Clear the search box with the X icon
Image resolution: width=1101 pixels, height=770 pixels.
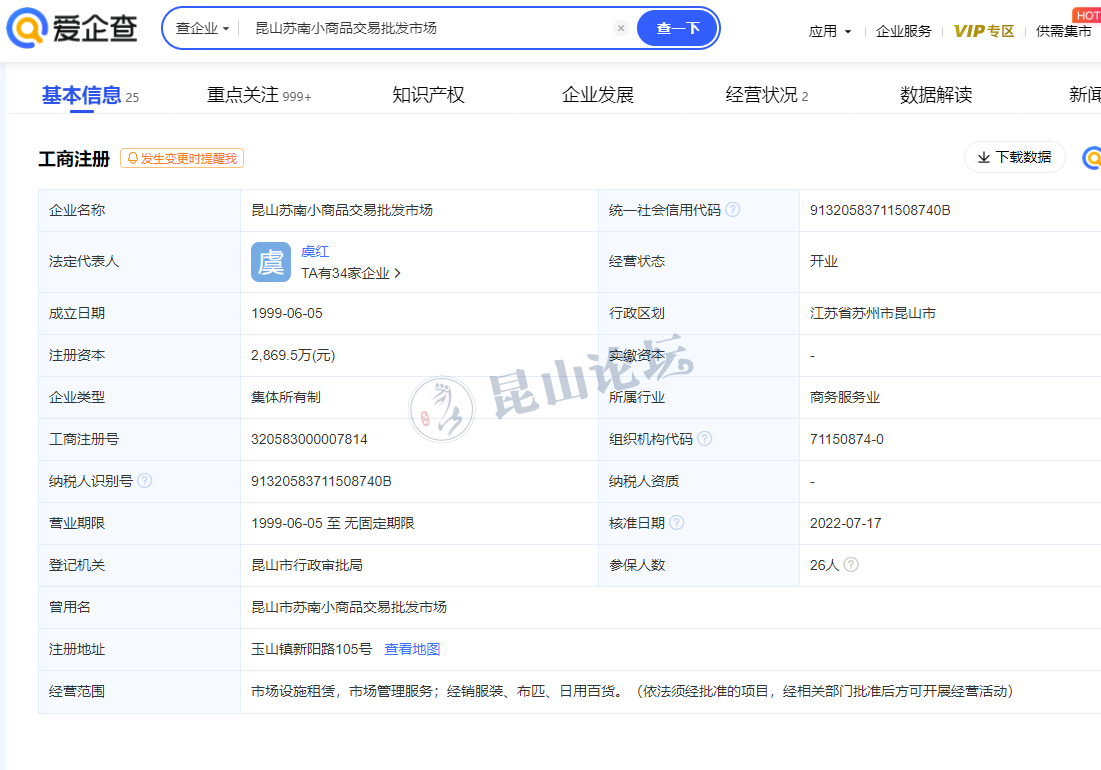click(620, 29)
